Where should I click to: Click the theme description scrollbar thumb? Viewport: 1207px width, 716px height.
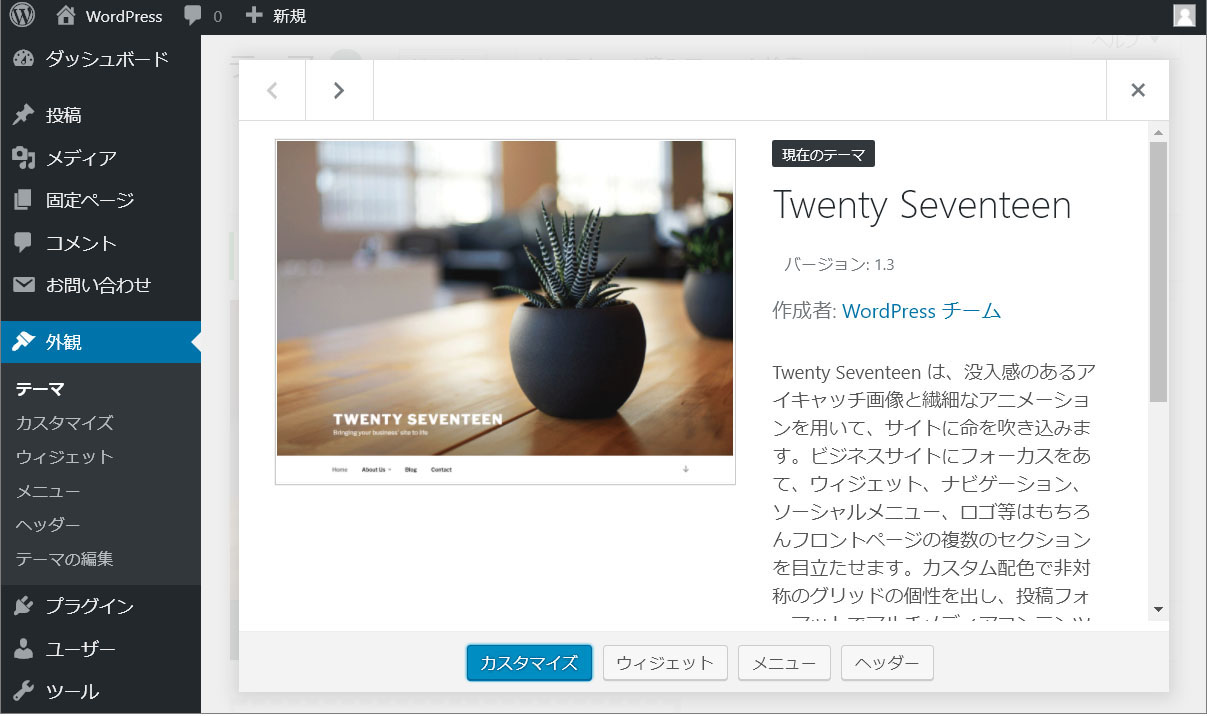click(1158, 271)
